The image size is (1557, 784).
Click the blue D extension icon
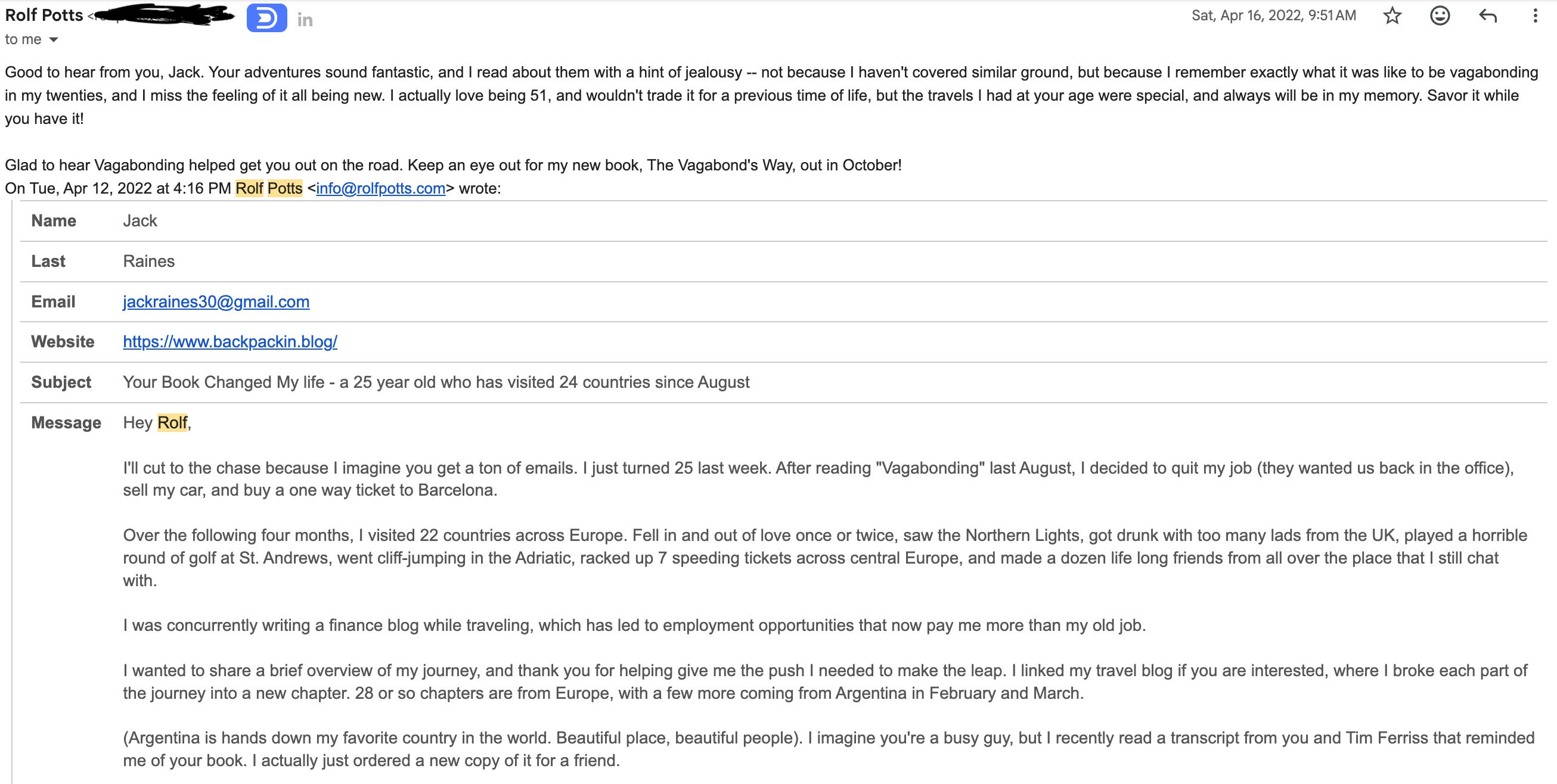point(266,18)
